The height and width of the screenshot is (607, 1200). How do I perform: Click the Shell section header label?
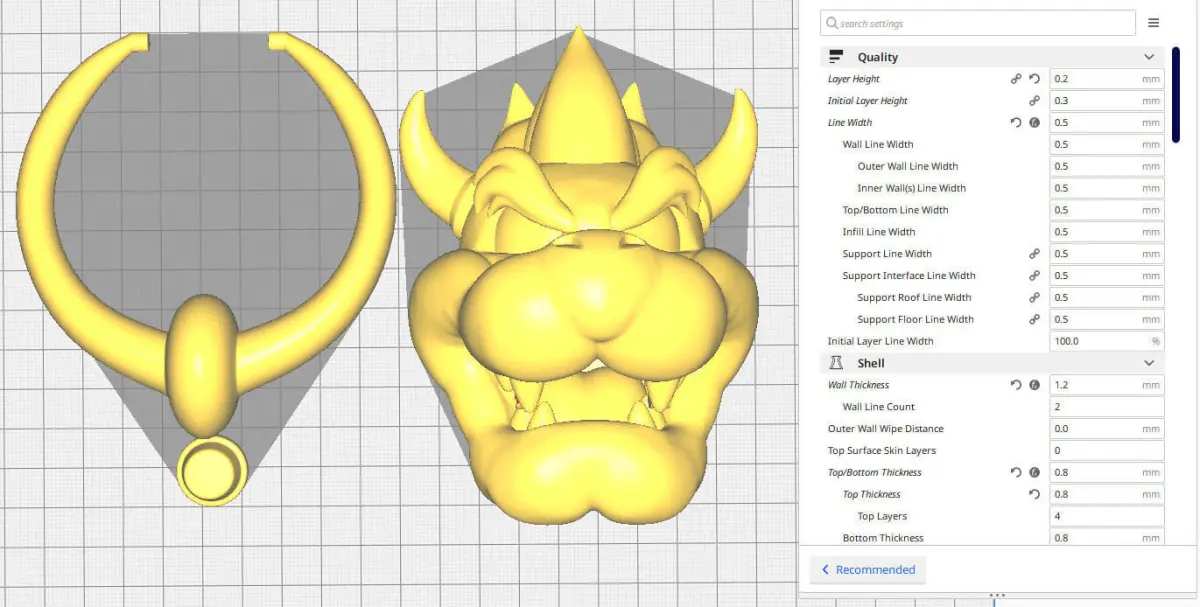tap(871, 363)
